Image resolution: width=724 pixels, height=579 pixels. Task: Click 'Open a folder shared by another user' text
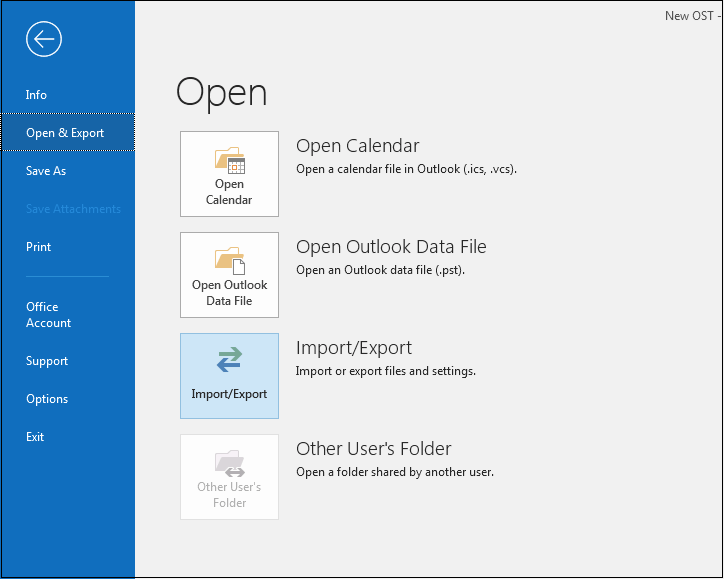[395, 472]
